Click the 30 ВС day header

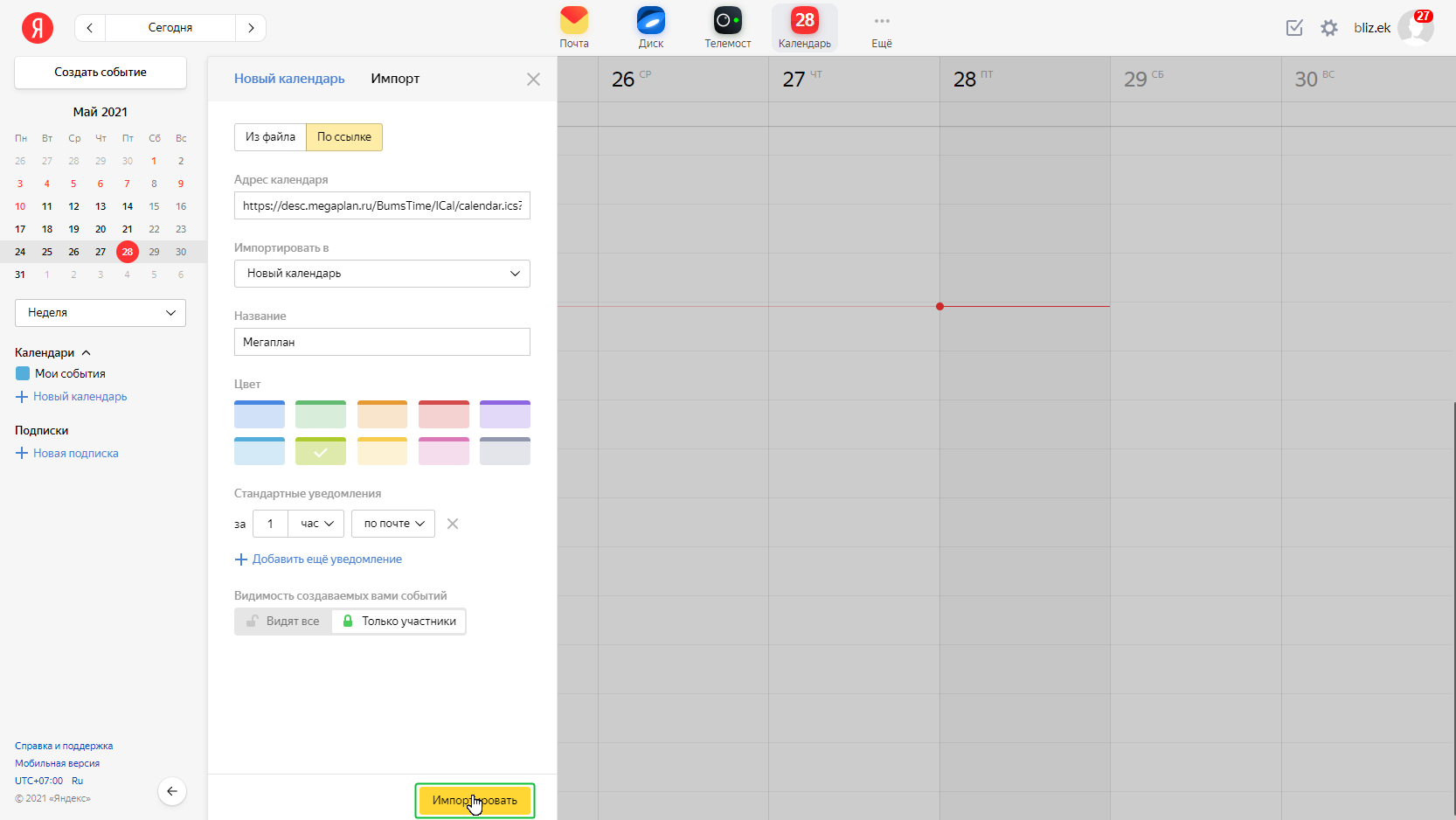click(x=1314, y=79)
